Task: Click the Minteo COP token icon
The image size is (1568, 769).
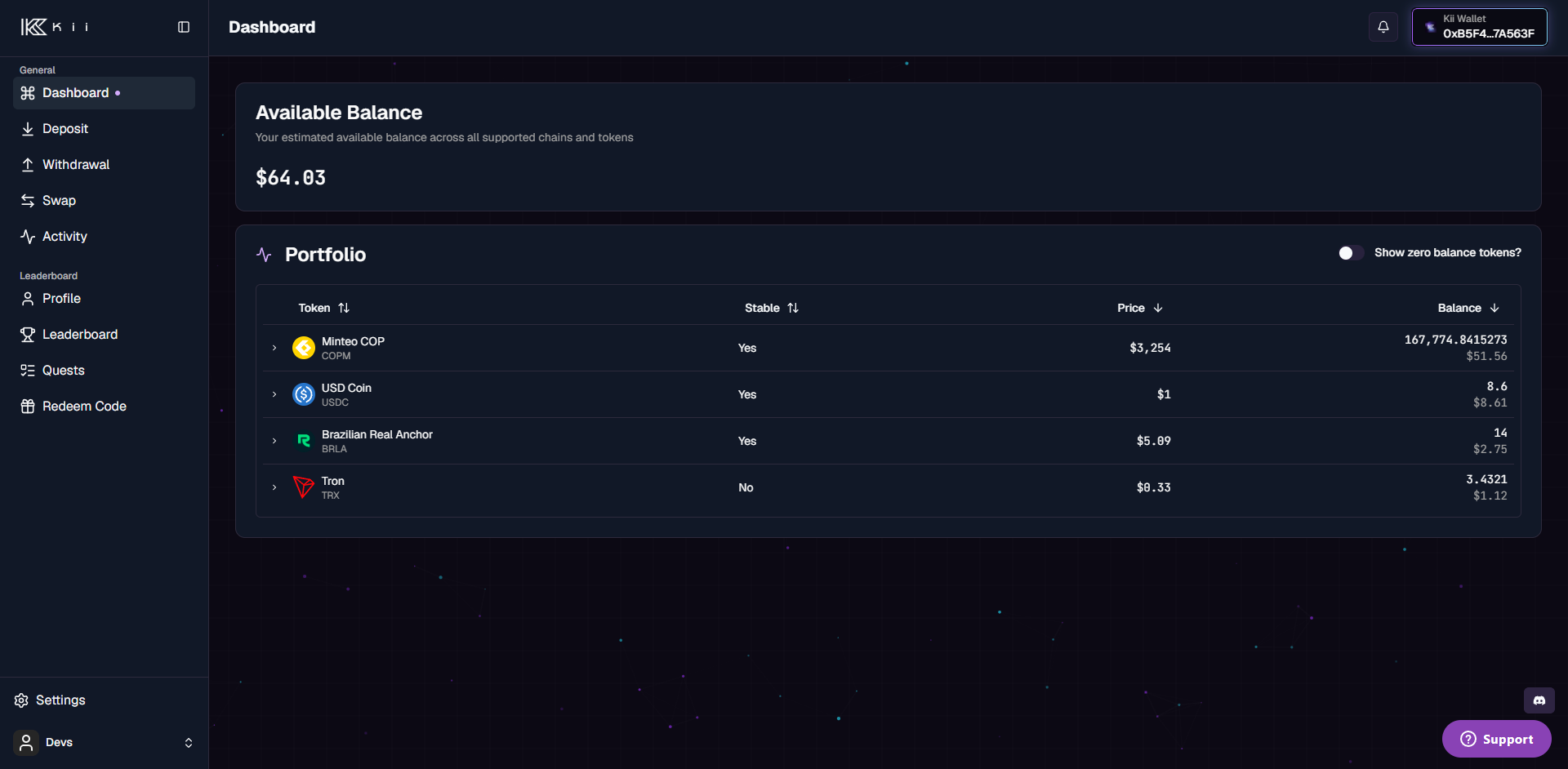Action: click(x=304, y=348)
